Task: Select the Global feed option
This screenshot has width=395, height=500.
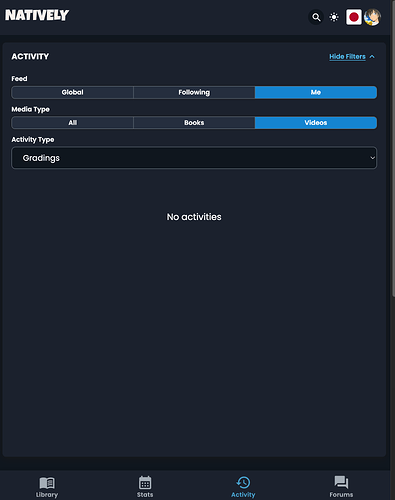Action: [72, 92]
